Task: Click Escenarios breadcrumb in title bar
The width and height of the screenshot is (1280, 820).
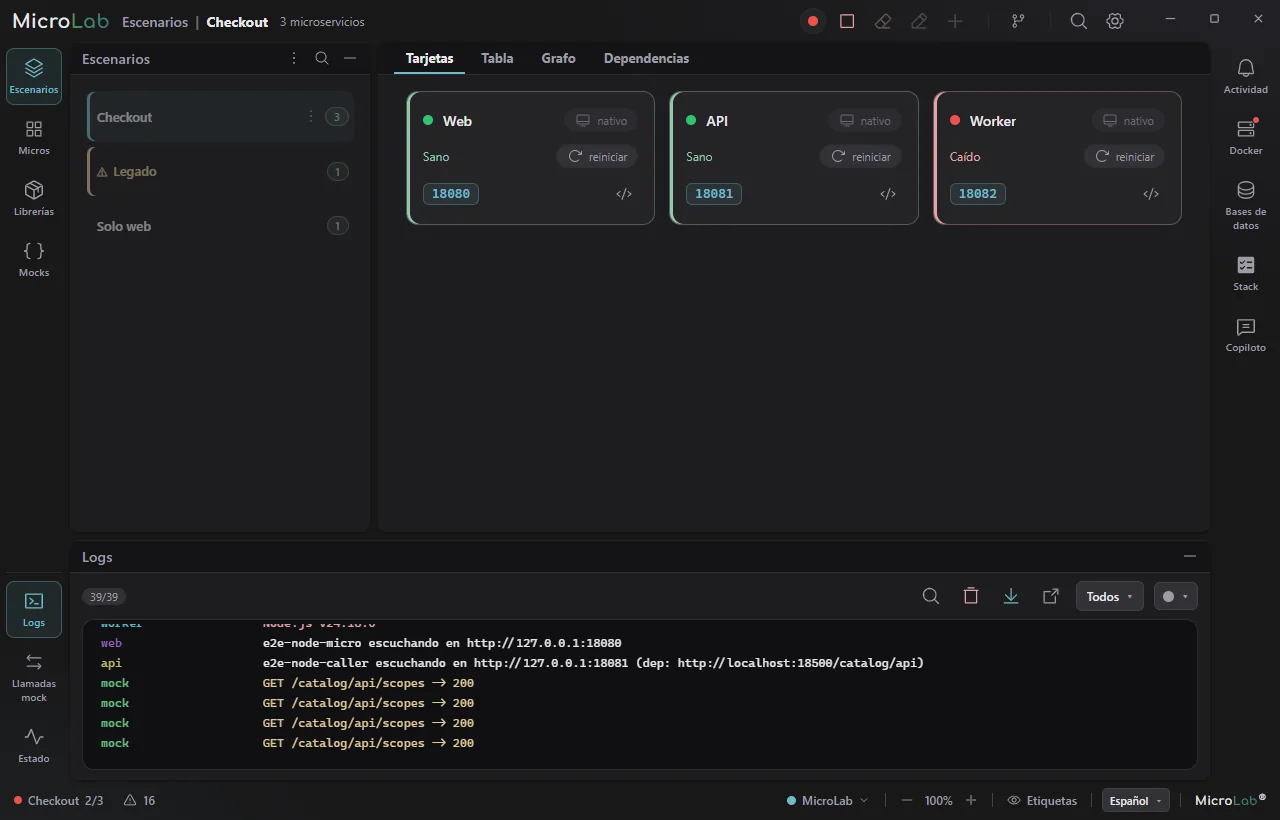Action: coord(155,22)
